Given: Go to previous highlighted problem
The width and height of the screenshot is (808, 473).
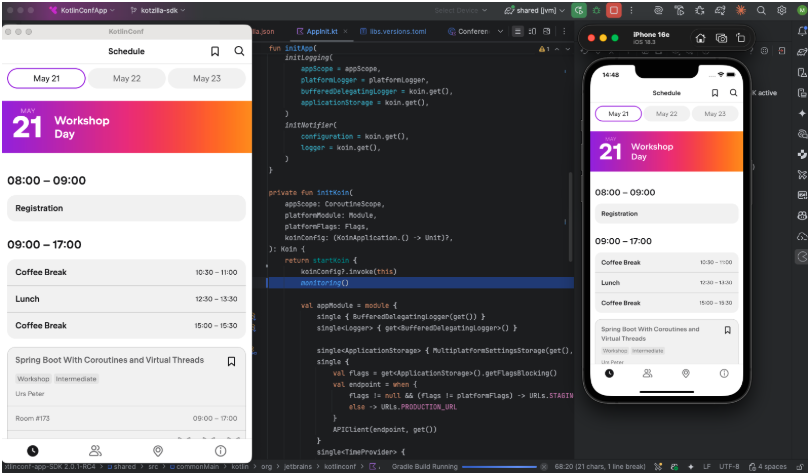Looking at the screenshot, I should click(x=557, y=49).
